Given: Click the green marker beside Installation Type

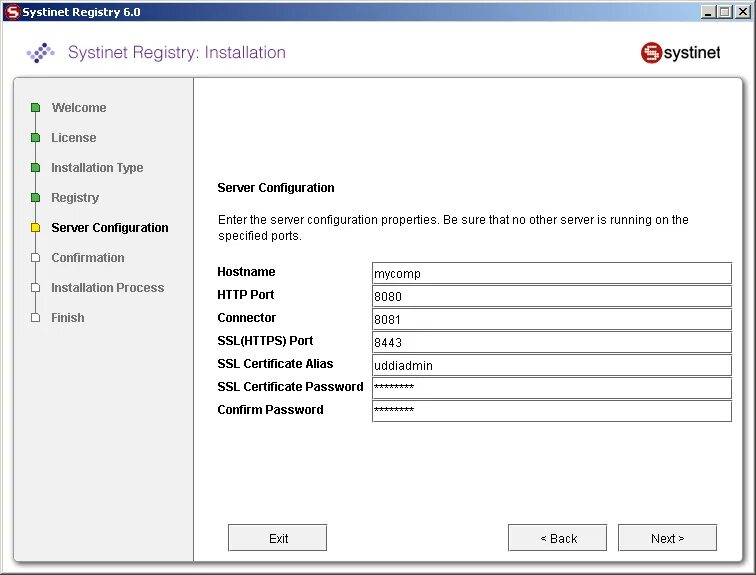Looking at the screenshot, I should coord(35,167).
